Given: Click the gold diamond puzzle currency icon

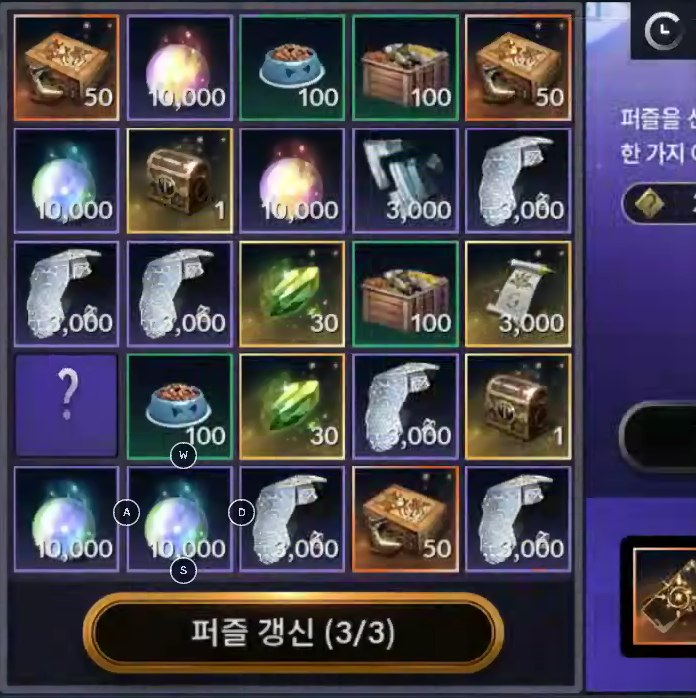Looking at the screenshot, I should tap(649, 203).
